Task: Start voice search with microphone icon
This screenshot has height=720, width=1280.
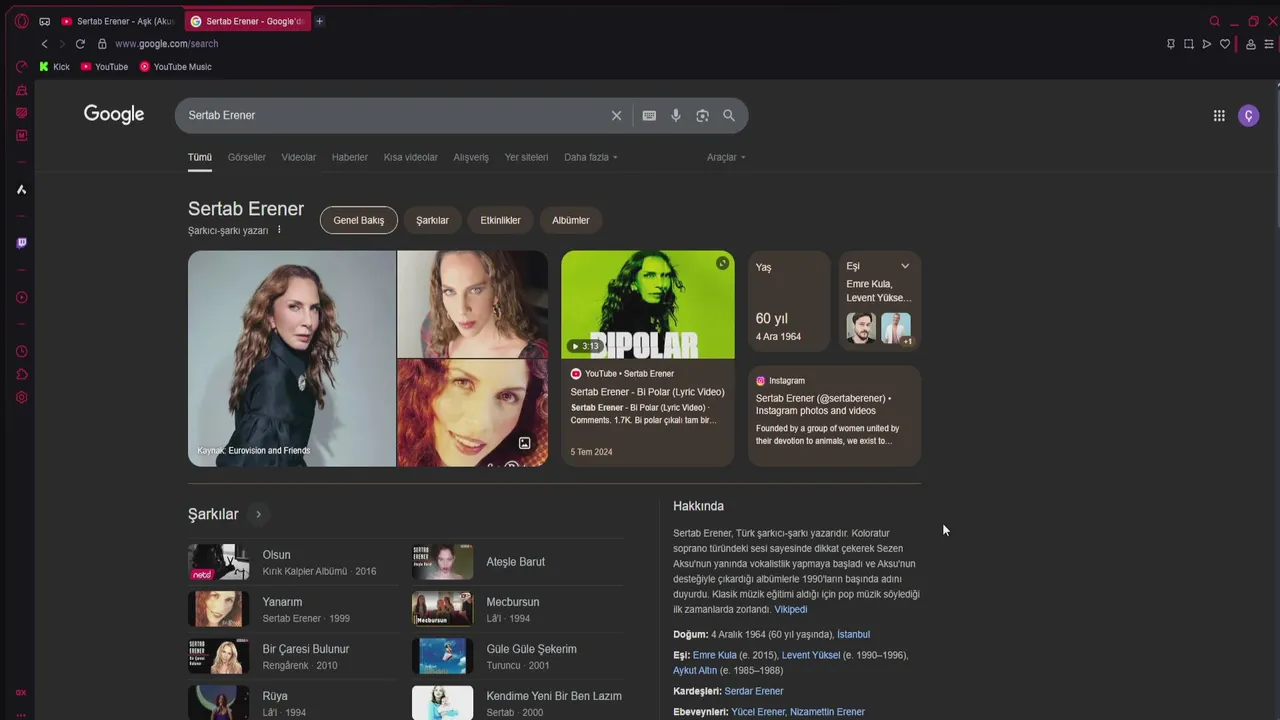Action: point(676,115)
